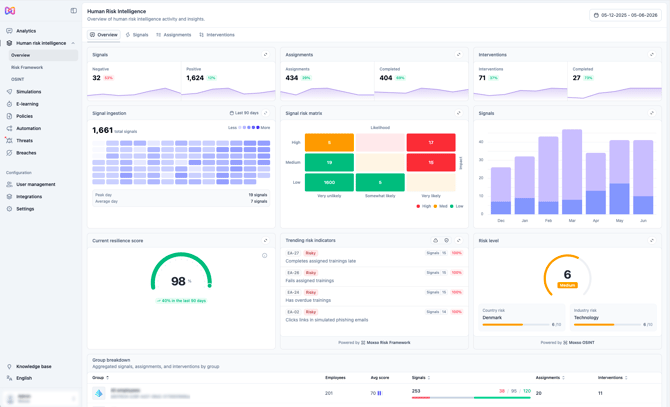
Task: Collapse the sidebar with the panel icon
Action: (x=73, y=11)
